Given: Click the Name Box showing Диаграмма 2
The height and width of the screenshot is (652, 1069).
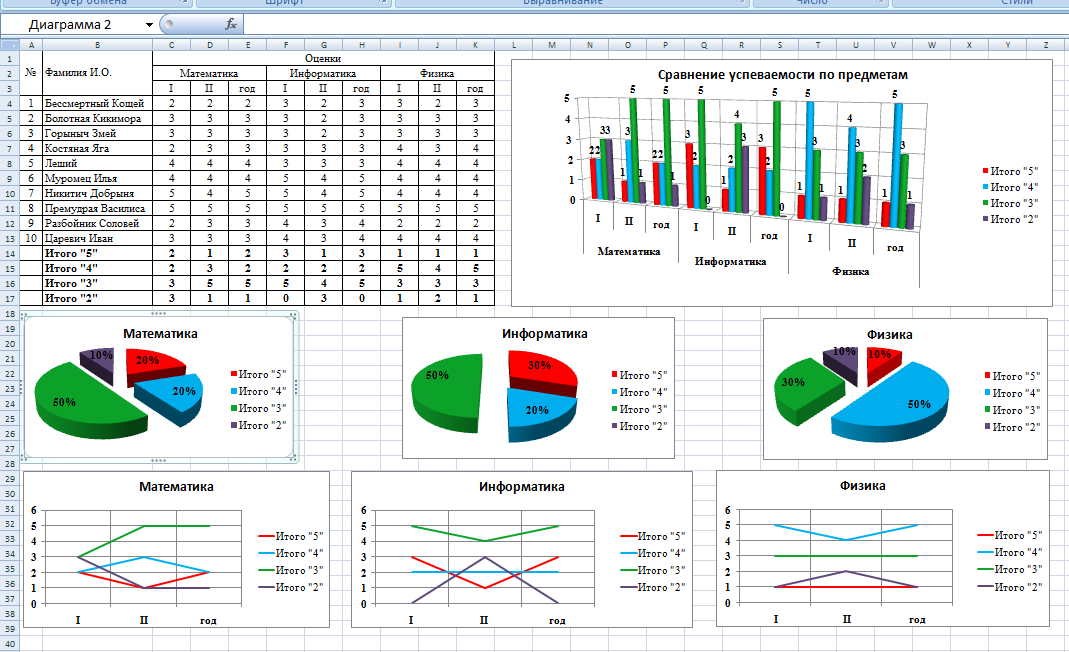Looking at the screenshot, I should 71,25.
